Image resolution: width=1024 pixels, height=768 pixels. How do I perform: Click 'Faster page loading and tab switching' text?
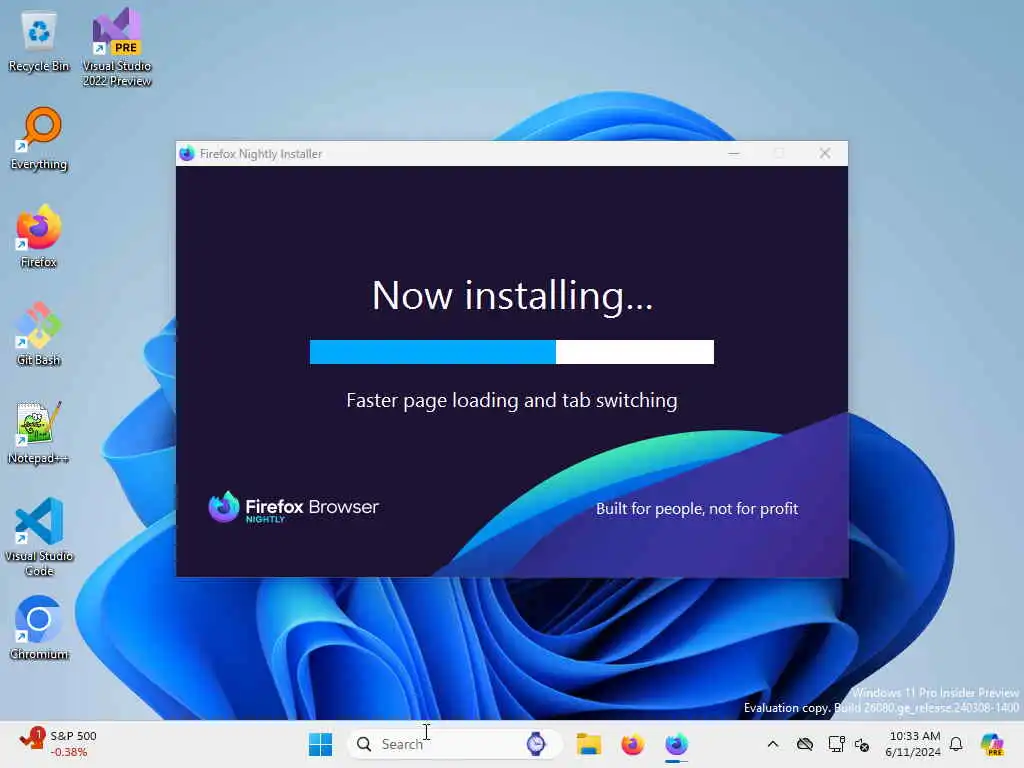tap(512, 400)
